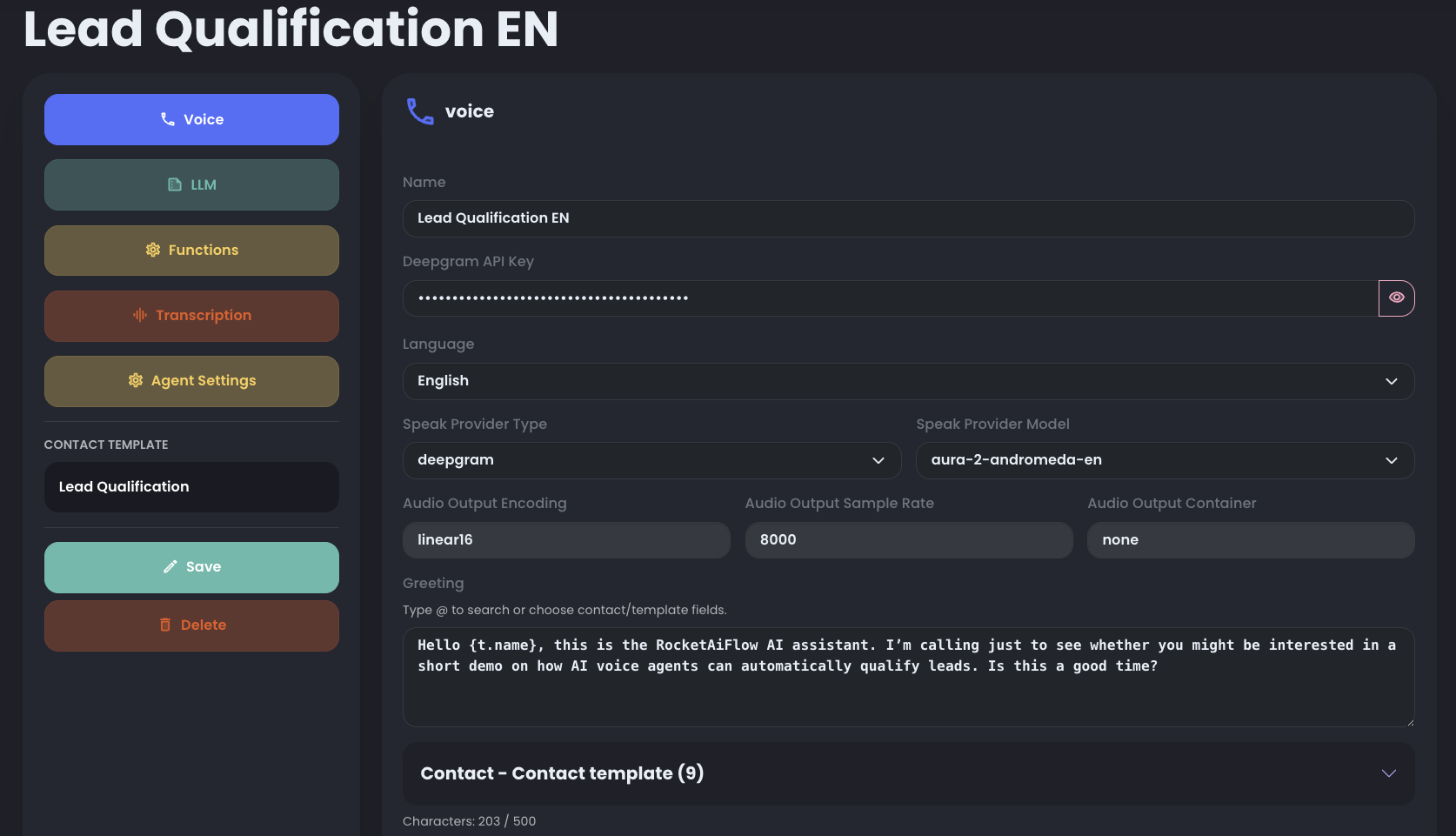Click the Characters: 203 / 500 counter

(470, 821)
